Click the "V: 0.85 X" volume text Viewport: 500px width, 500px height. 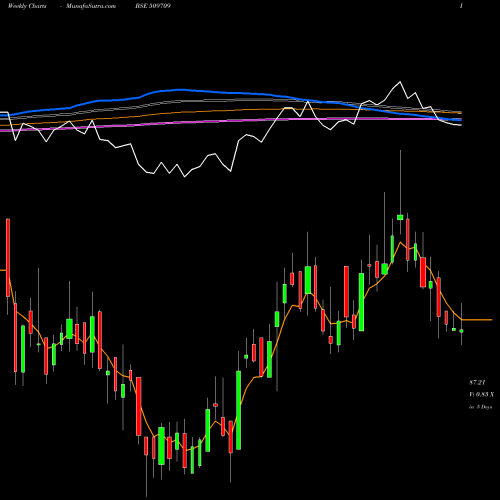481,394
